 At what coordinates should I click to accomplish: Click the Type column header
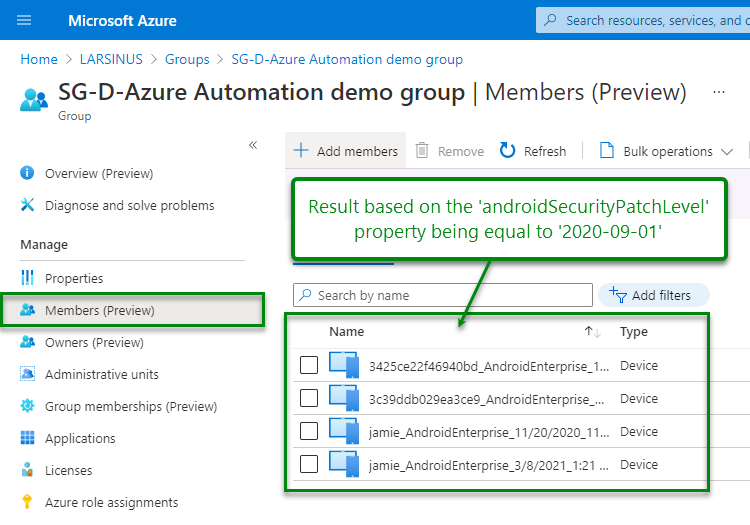[x=634, y=331]
